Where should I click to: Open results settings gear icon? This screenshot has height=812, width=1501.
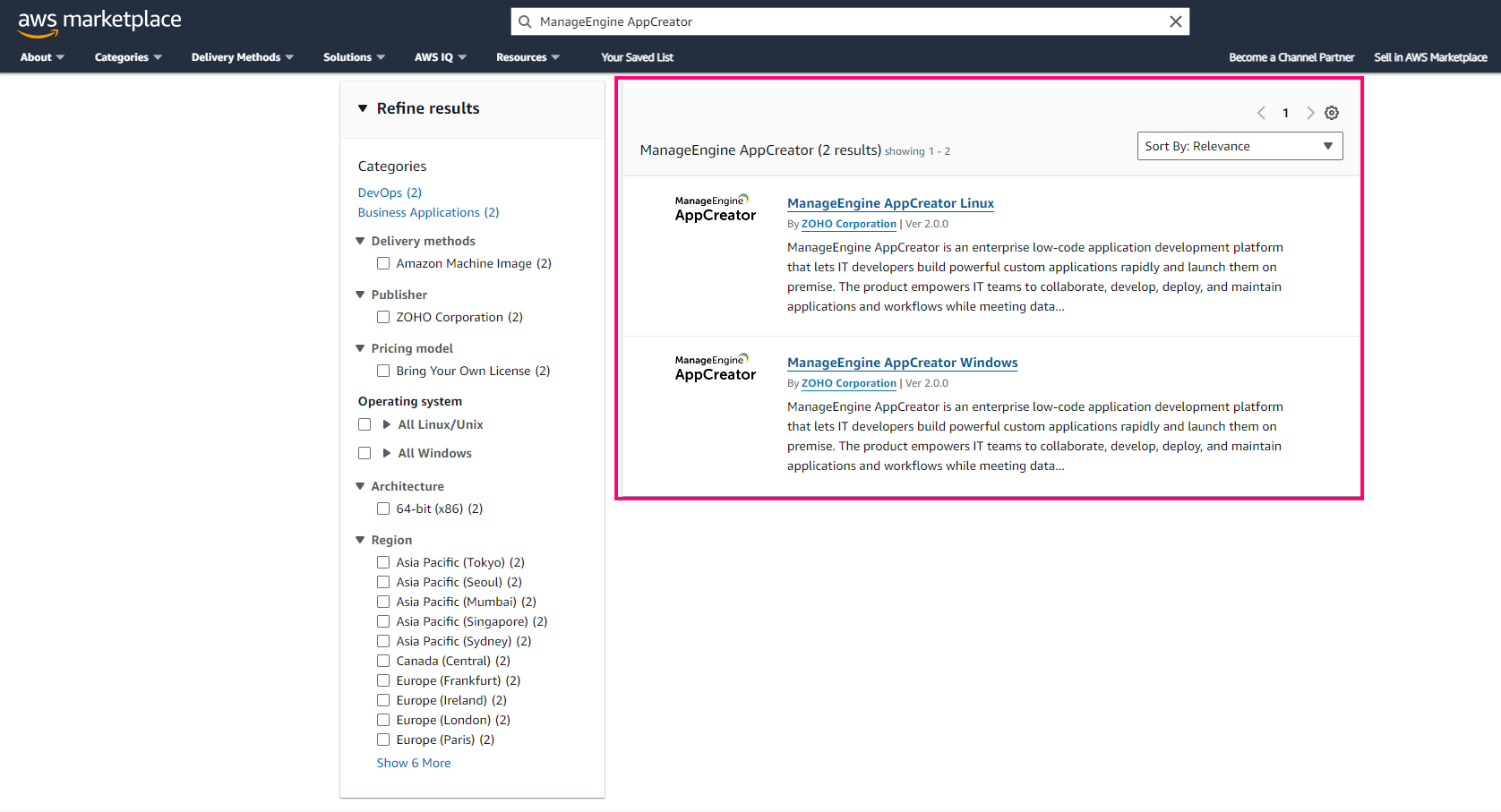(x=1332, y=113)
